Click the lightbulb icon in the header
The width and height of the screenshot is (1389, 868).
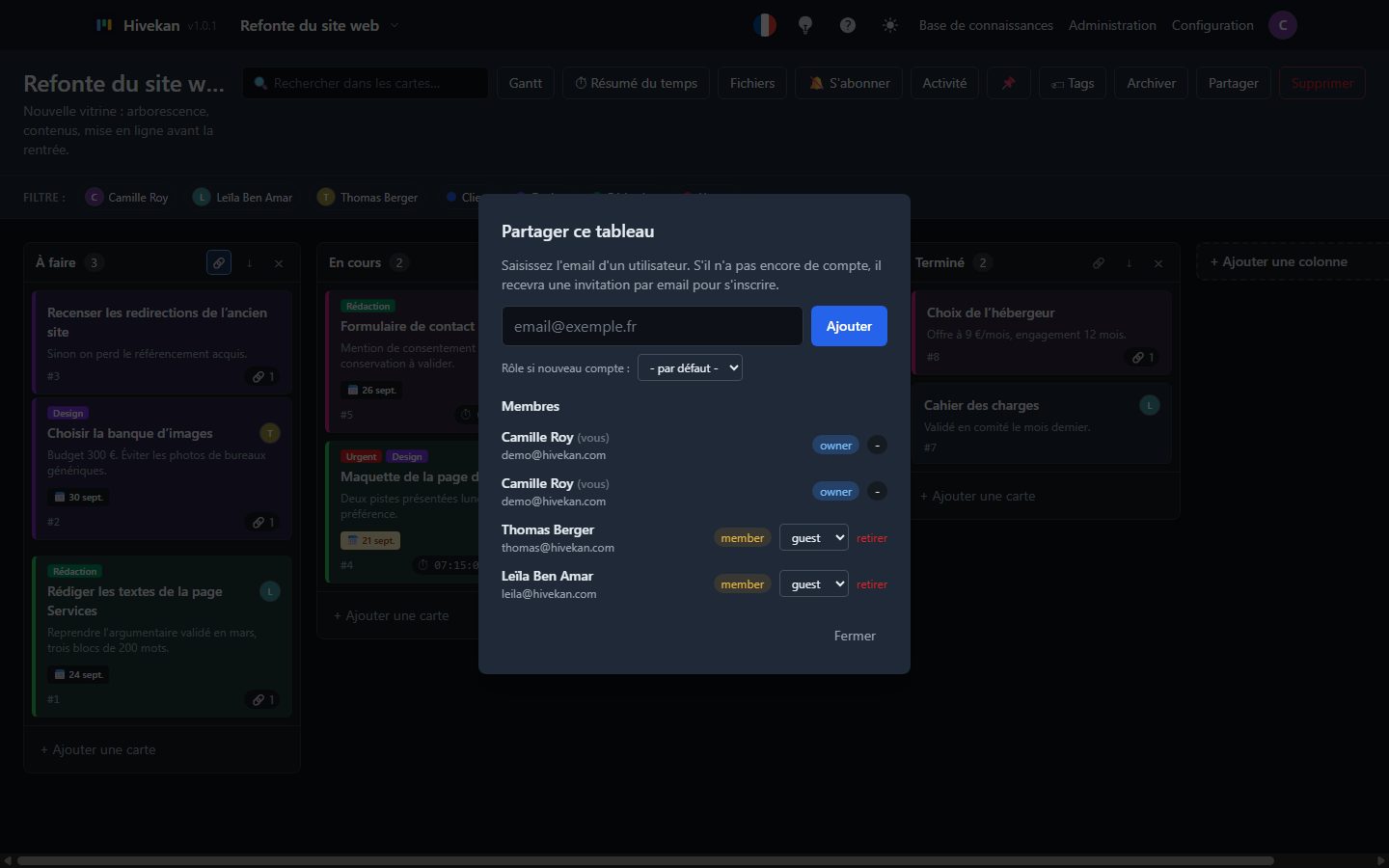pyautogui.click(x=805, y=25)
